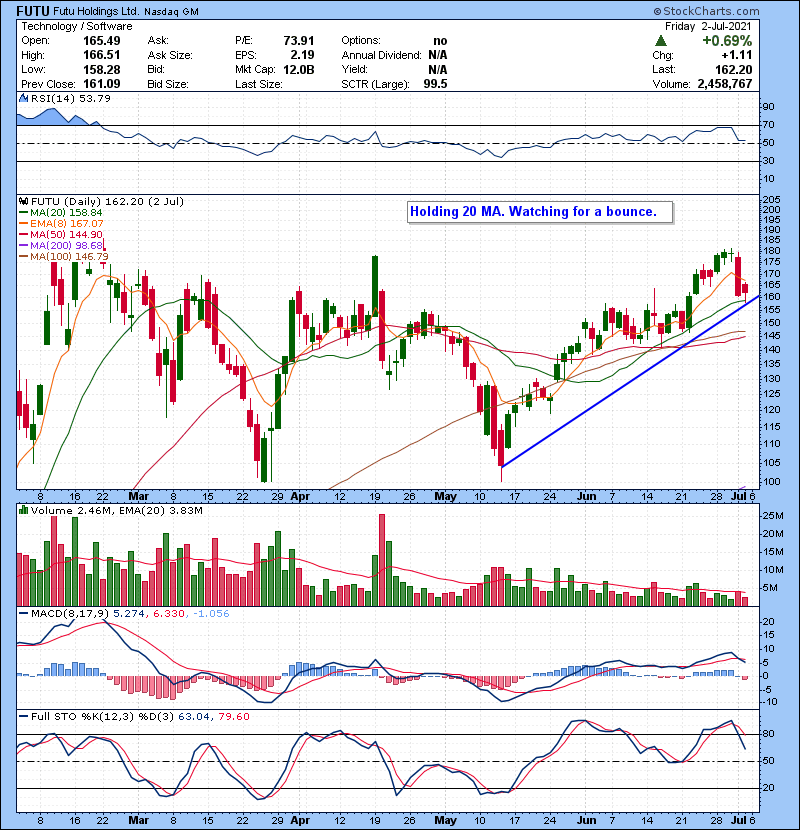The image size is (800, 830).
Task: Click the Open price 165.49
Action: tap(102, 41)
